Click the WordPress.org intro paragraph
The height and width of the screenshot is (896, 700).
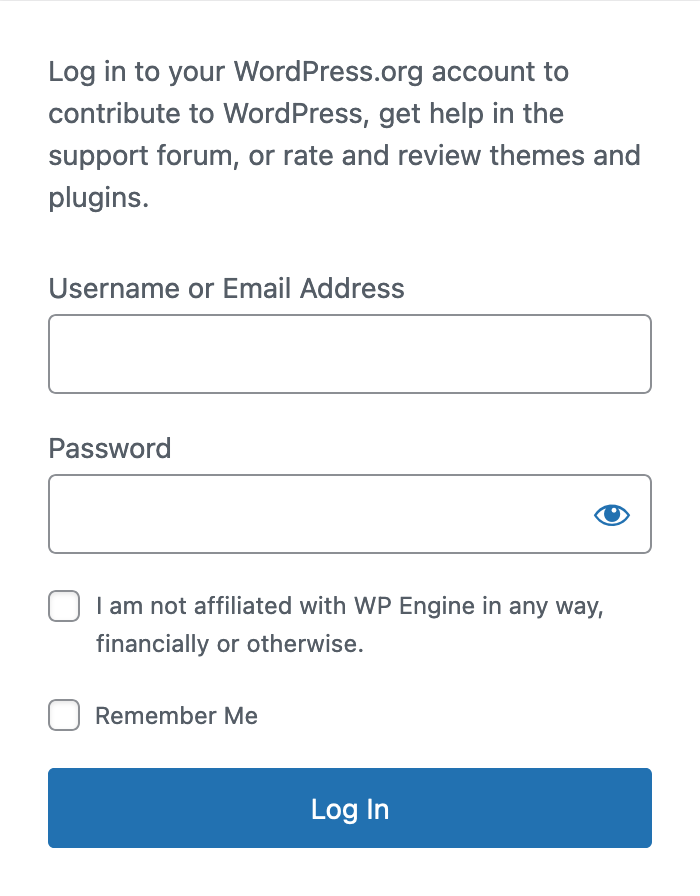point(345,135)
